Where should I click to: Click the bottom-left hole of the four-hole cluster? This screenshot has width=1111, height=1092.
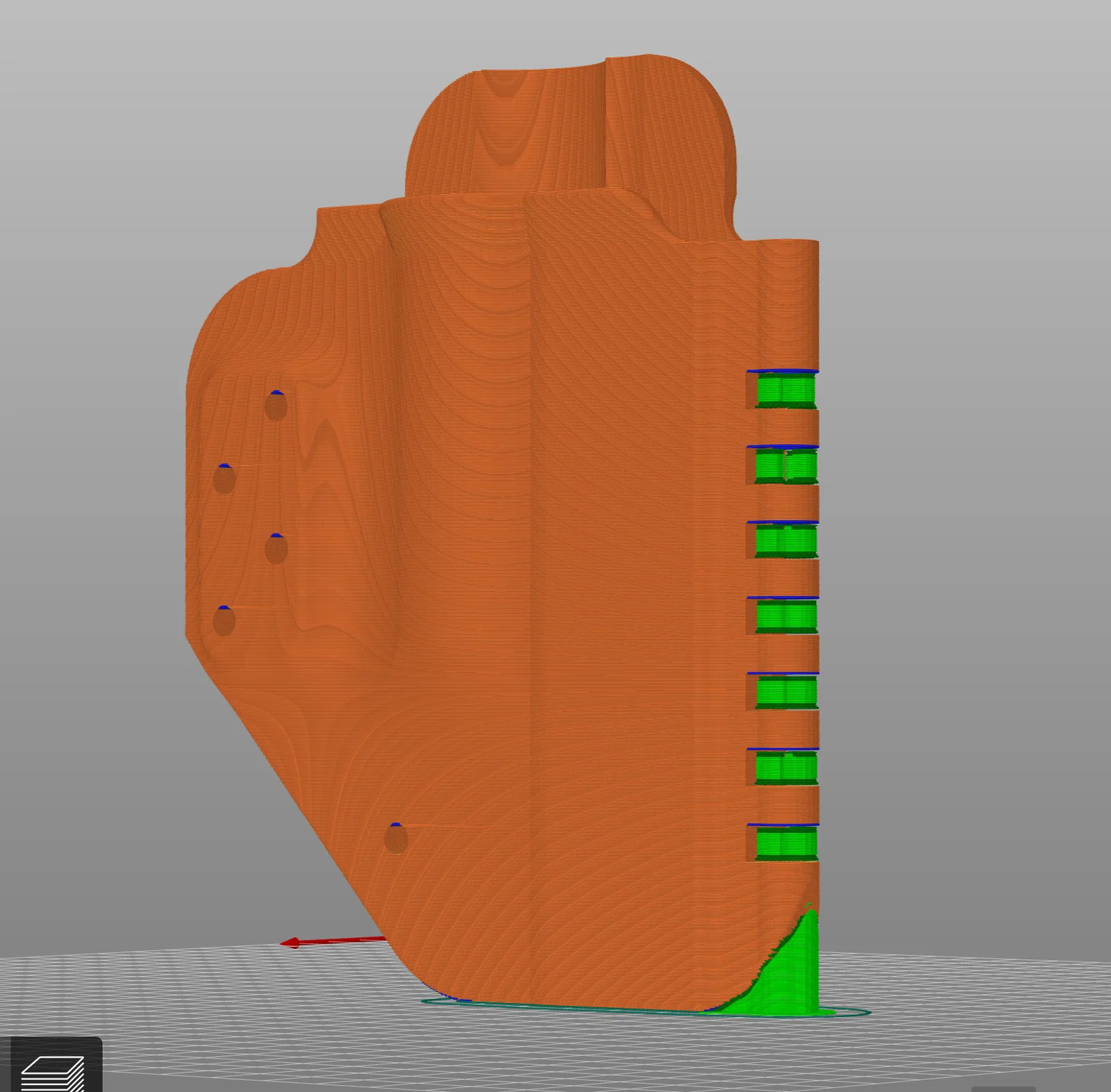click(x=224, y=621)
